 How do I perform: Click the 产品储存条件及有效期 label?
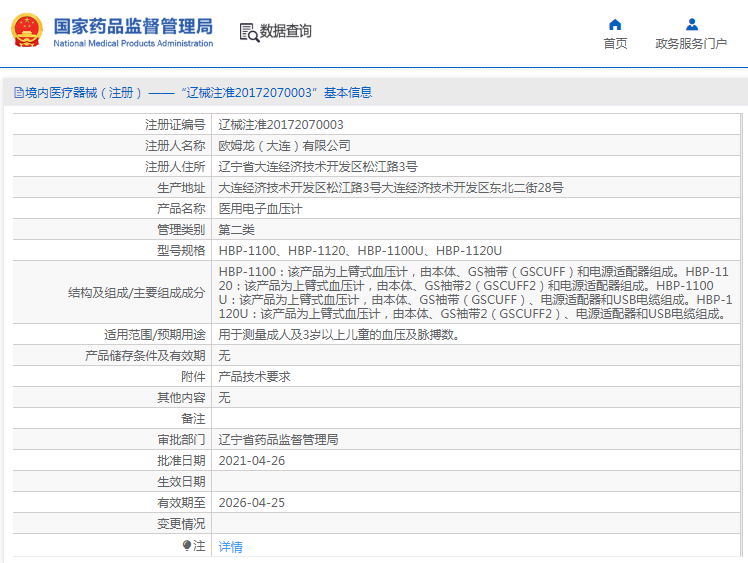click(x=145, y=355)
